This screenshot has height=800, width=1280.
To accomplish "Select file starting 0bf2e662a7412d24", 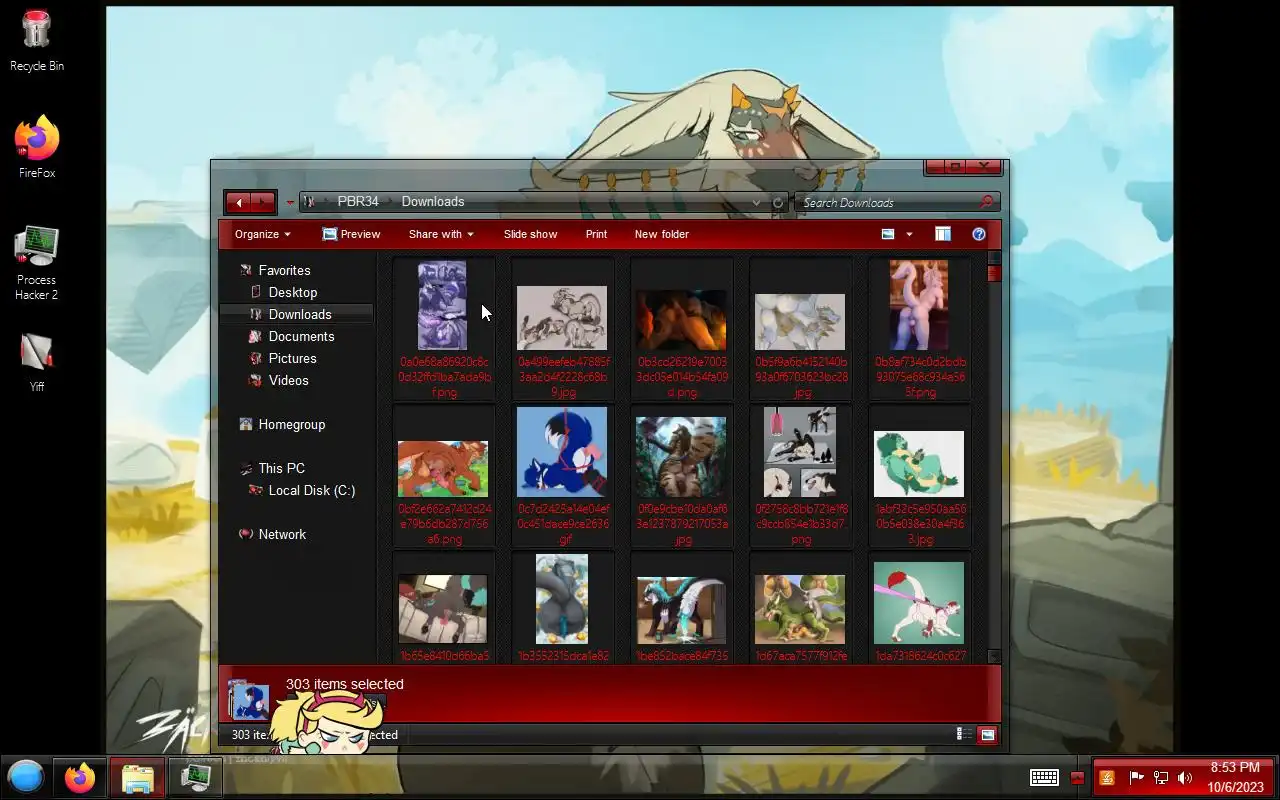I will 443,476.
